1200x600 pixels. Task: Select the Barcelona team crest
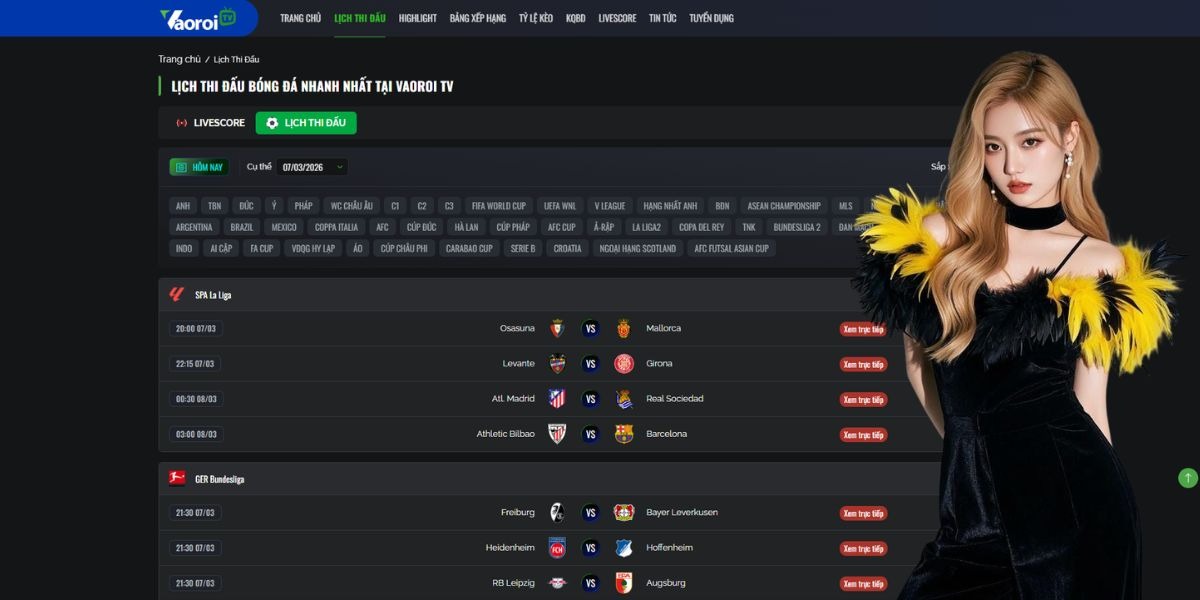pyautogui.click(x=624, y=434)
